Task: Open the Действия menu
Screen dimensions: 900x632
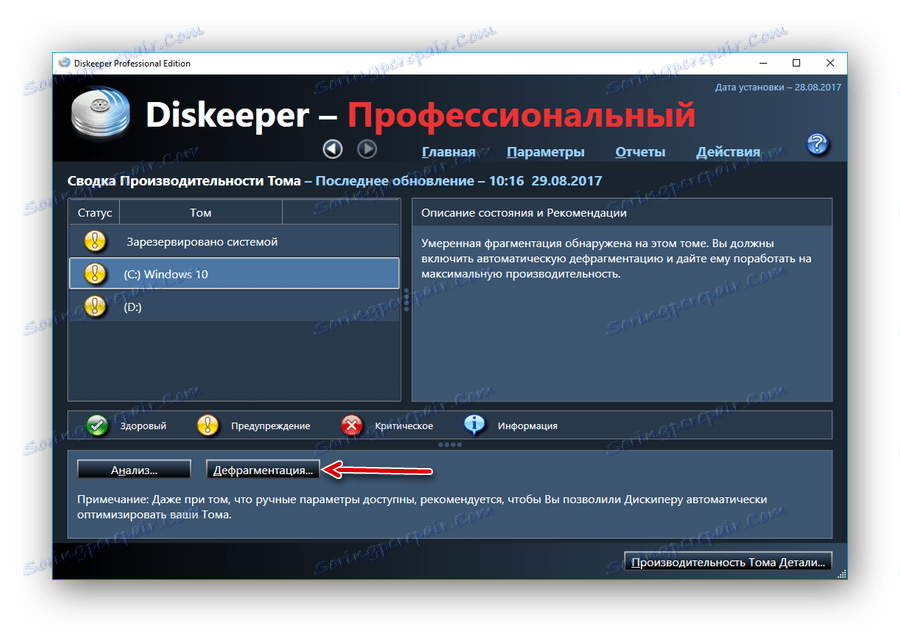Action: click(x=727, y=151)
